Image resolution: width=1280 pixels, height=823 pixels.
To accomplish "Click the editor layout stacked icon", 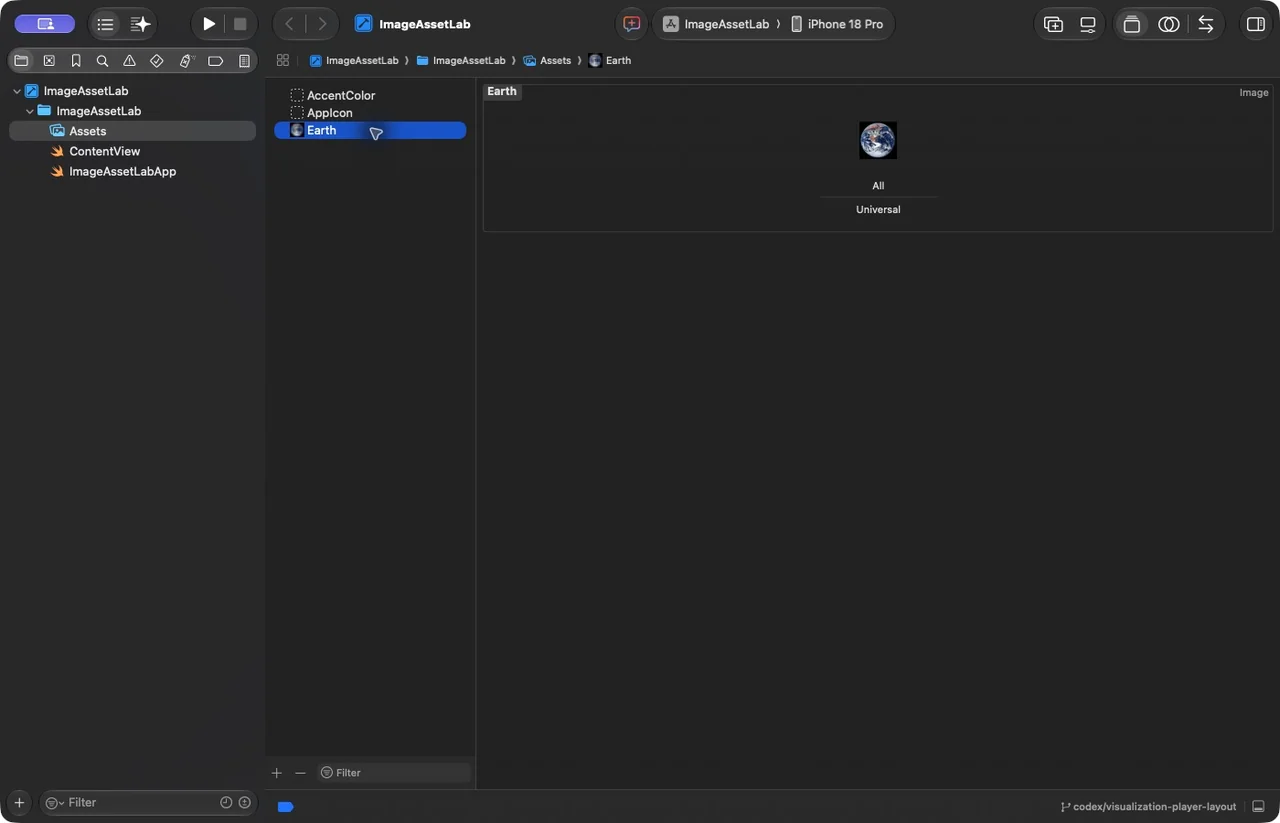I will pyautogui.click(x=1132, y=24).
